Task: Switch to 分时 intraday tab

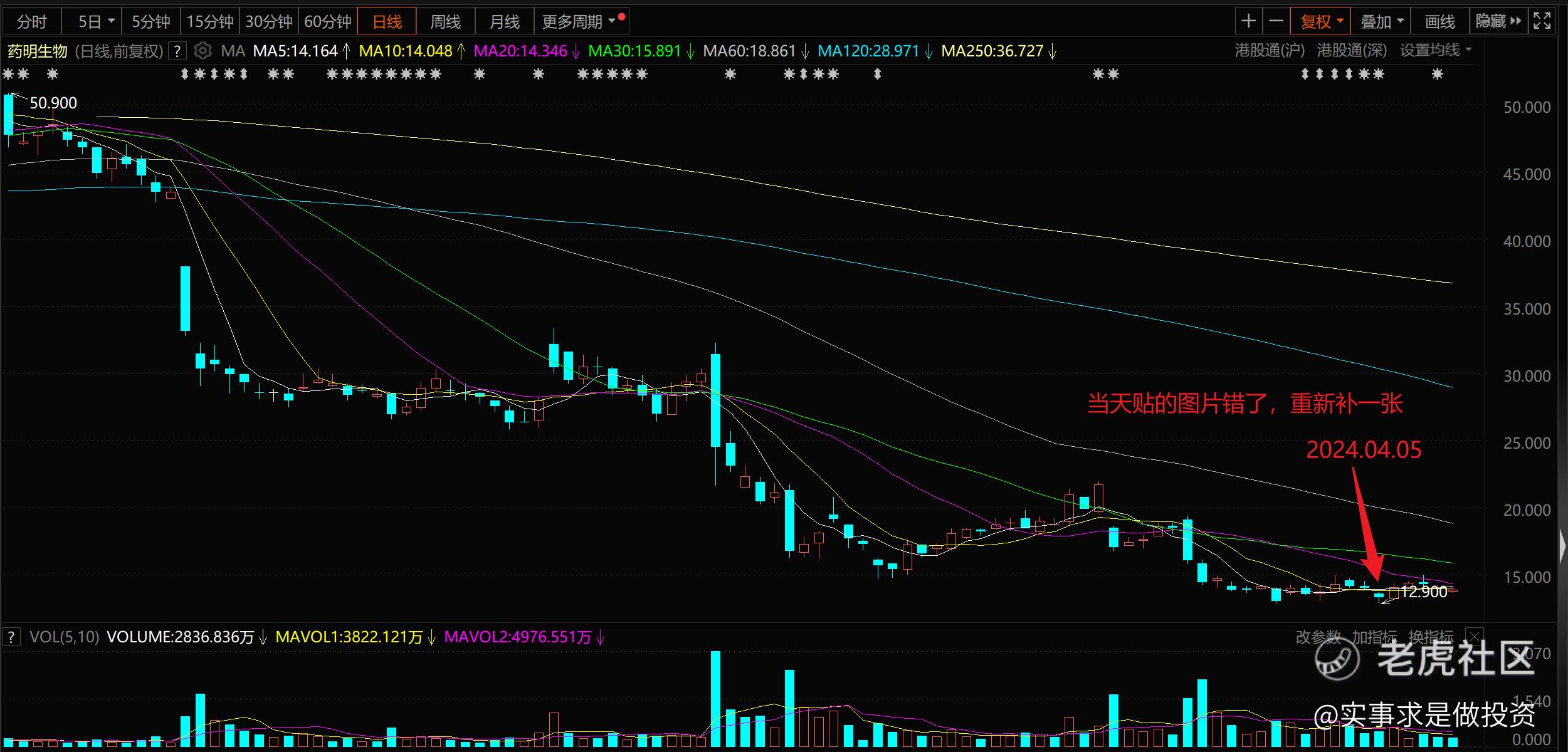Action: point(31,21)
